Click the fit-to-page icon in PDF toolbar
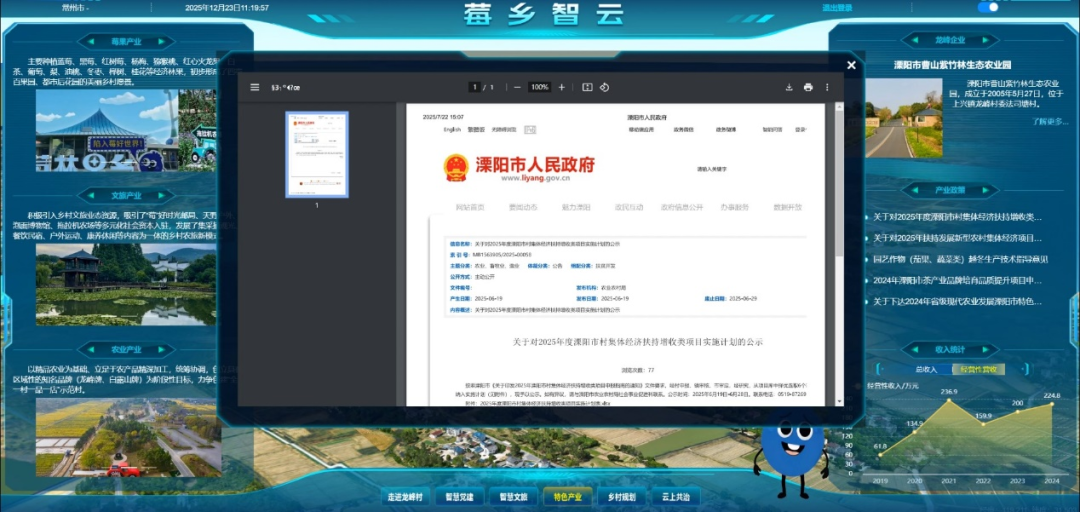Viewport: 1080px width, 512px height. point(587,87)
